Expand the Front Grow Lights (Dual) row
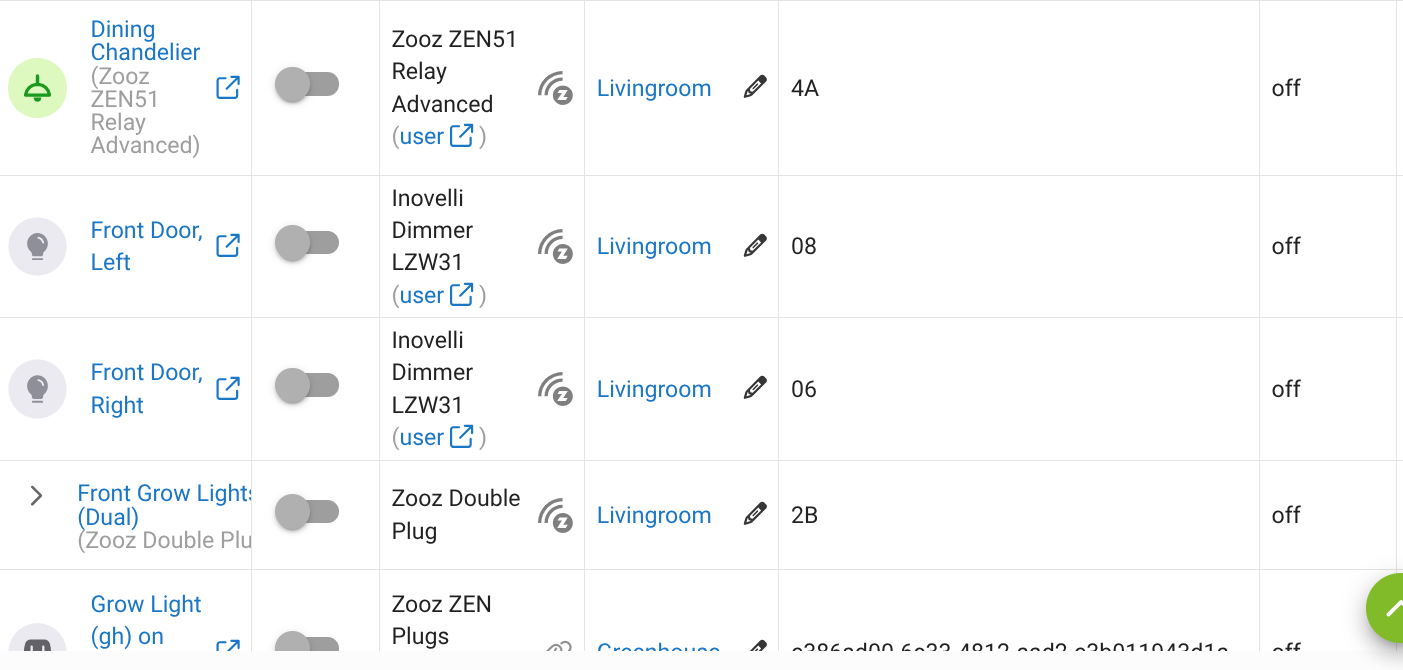The width and height of the screenshot is (1403, 670). 37,495
